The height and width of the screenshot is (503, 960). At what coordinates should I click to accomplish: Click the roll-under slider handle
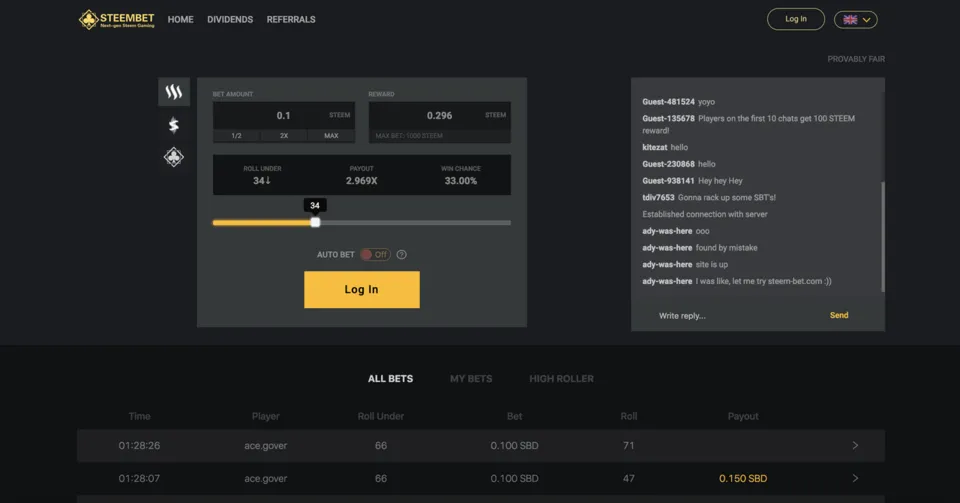[315, 223]
